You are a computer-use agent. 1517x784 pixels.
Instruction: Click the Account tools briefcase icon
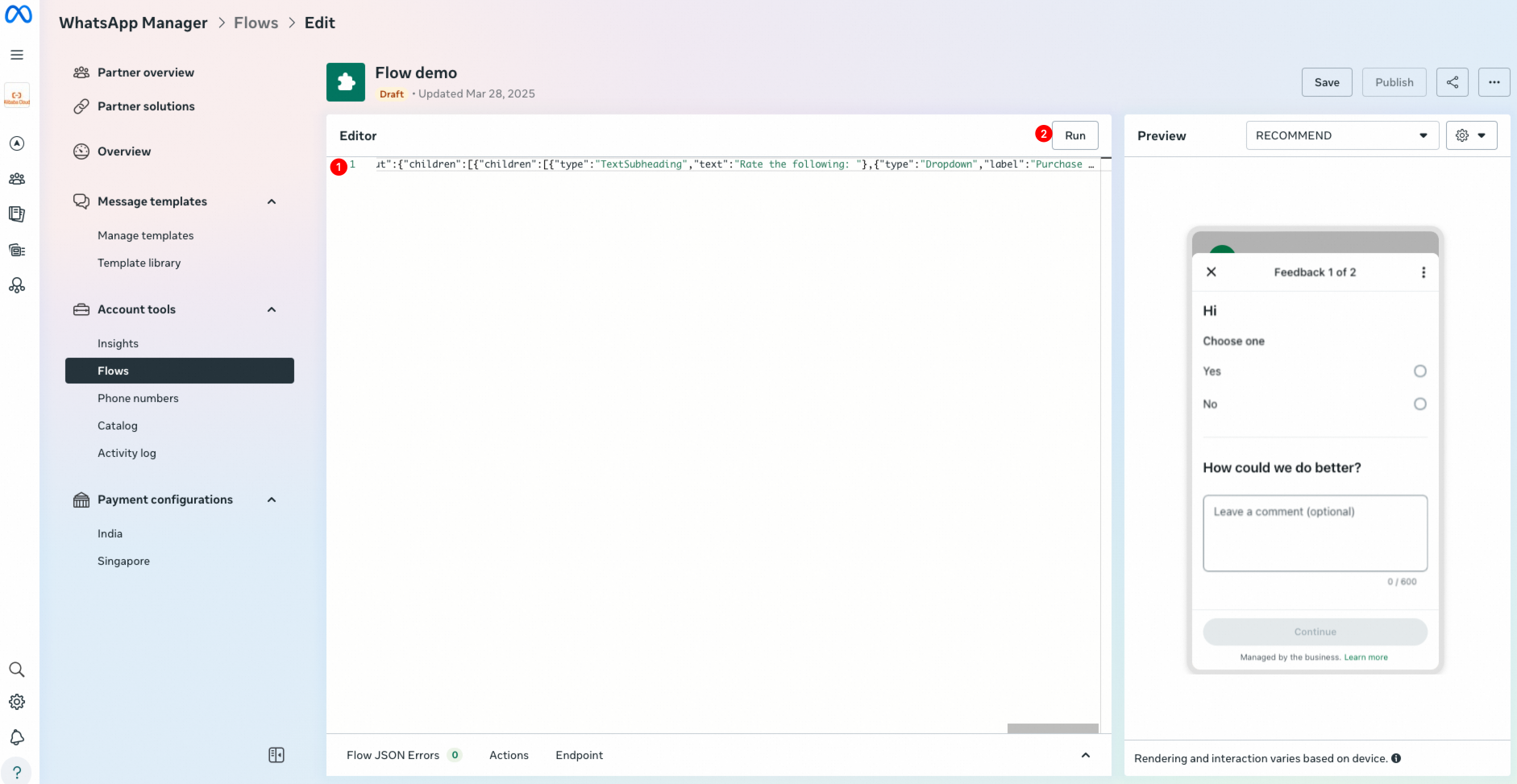coord(81,309)
